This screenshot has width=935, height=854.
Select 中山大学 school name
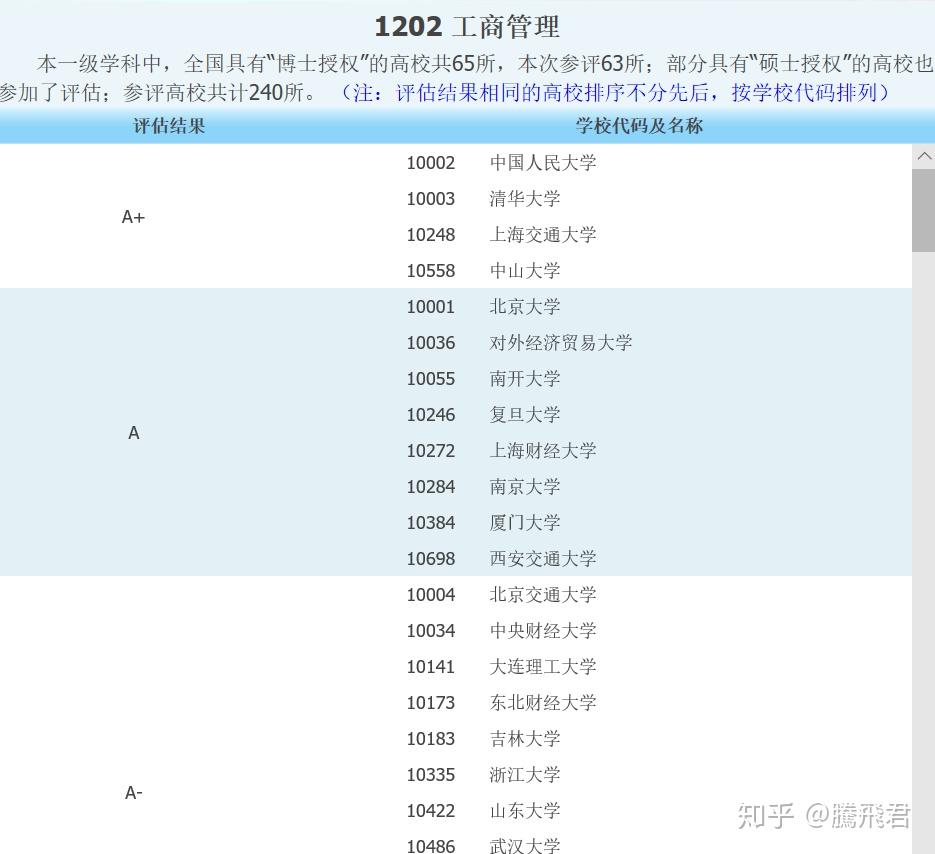525,270
